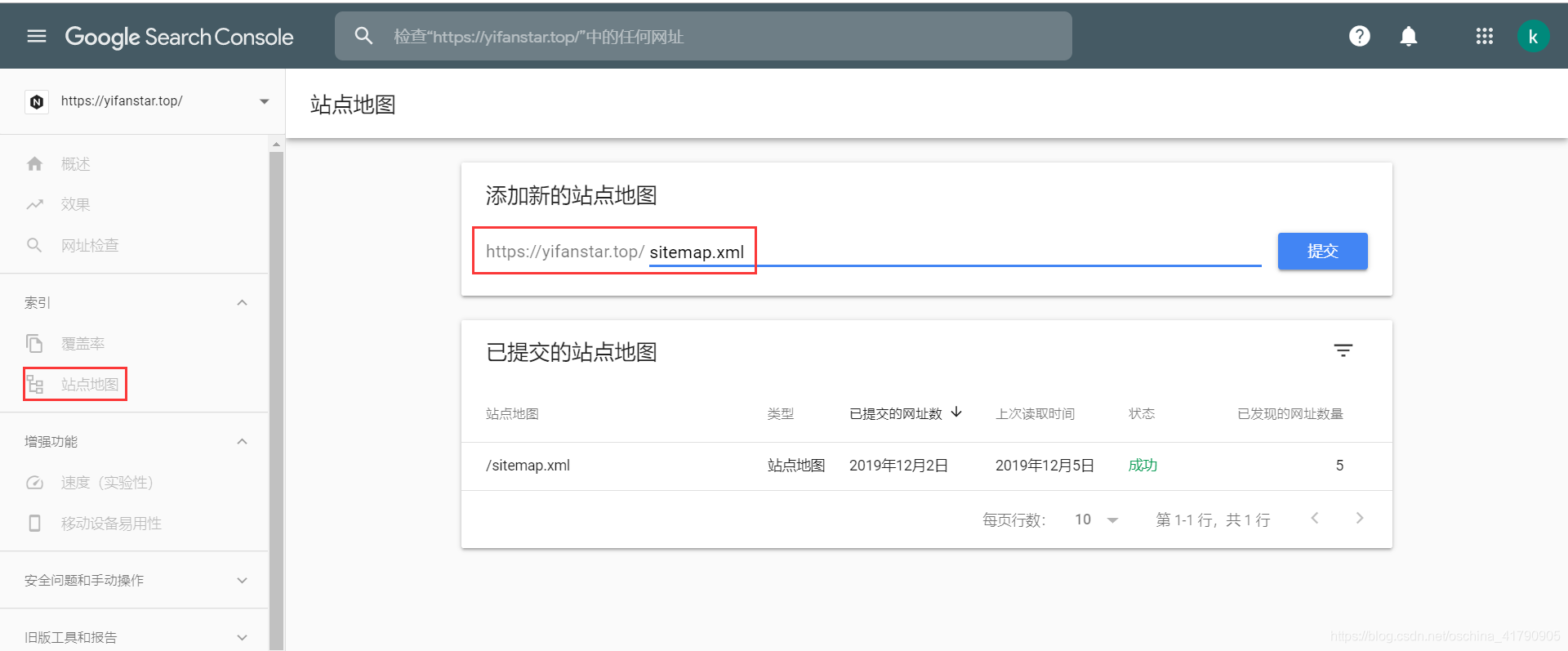Open 网址检查 URL inspection

(x=90, y=245)
